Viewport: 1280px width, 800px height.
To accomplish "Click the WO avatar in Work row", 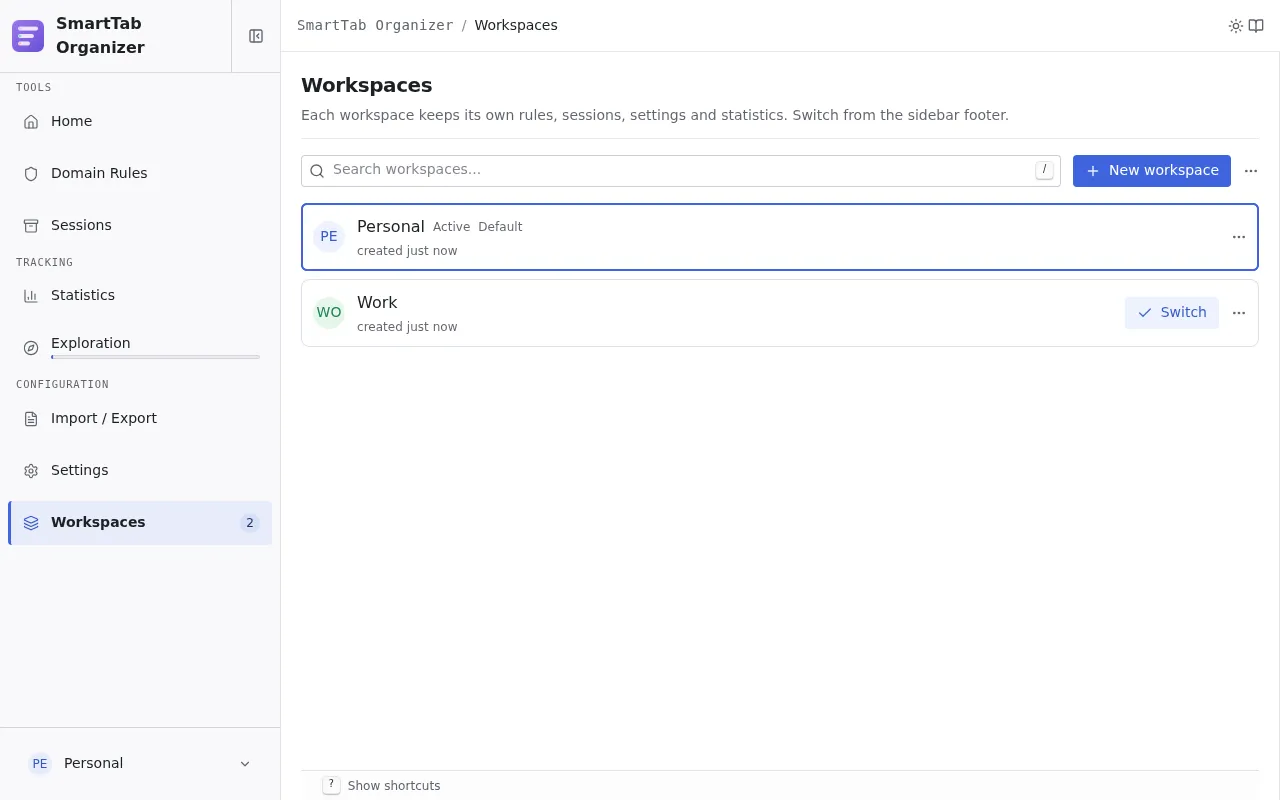I will tap(329, 313).
